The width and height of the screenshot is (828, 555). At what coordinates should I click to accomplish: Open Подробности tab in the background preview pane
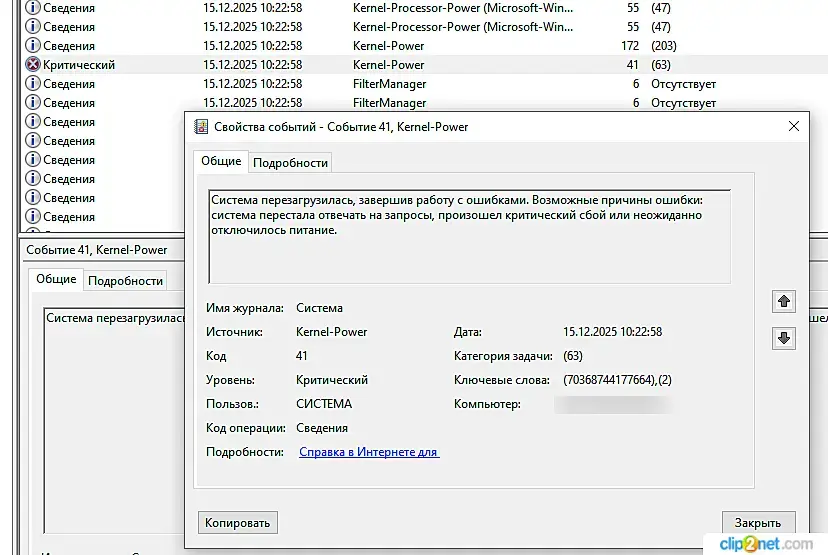(125, 281)
